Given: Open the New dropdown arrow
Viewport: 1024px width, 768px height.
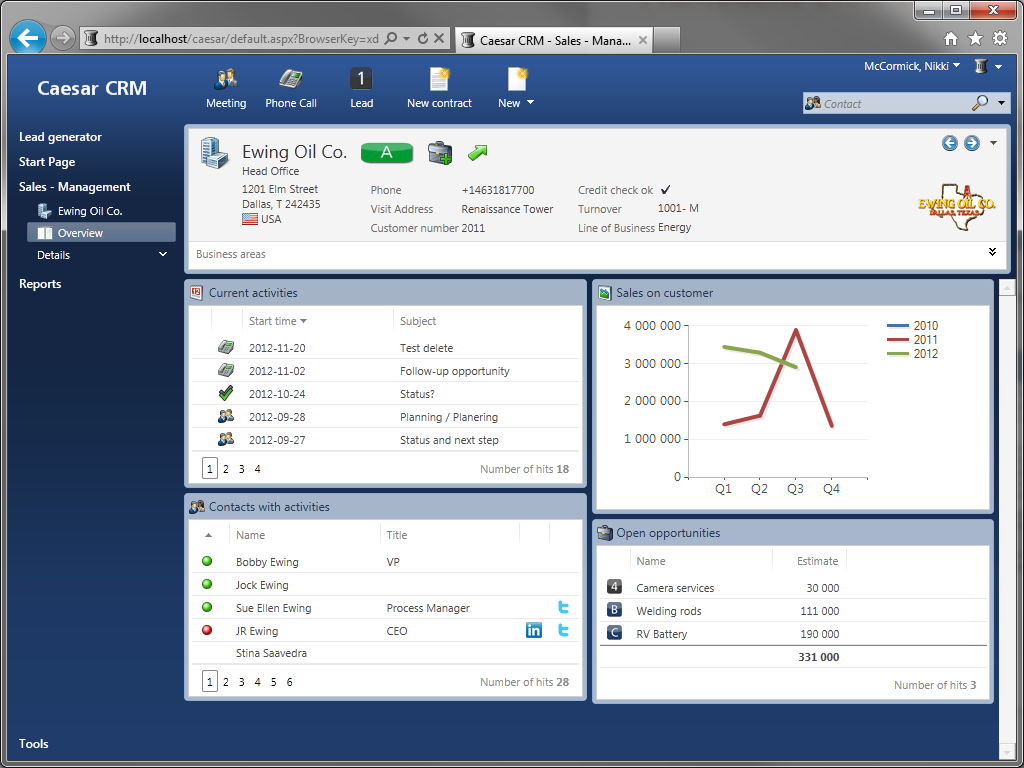Looking at the screenshot, I should (530, 103).
